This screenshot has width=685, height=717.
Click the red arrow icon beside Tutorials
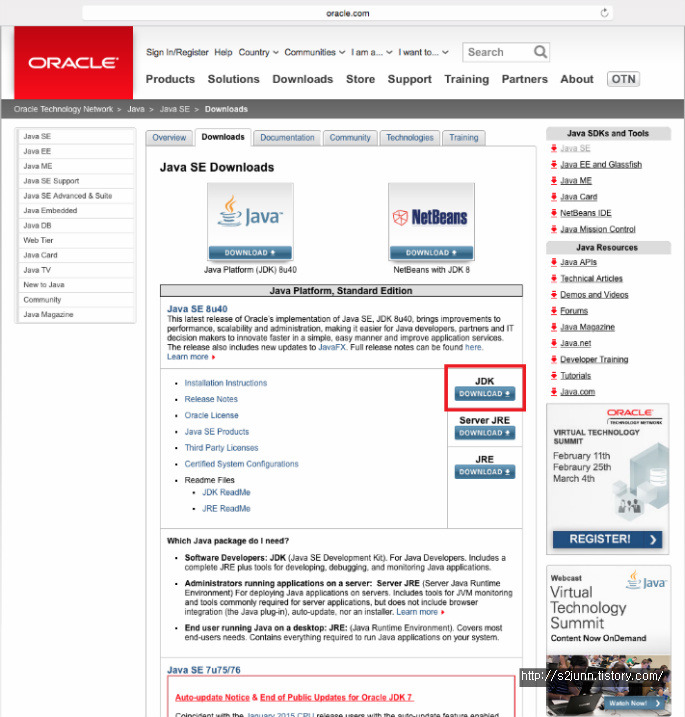point(554,375)
